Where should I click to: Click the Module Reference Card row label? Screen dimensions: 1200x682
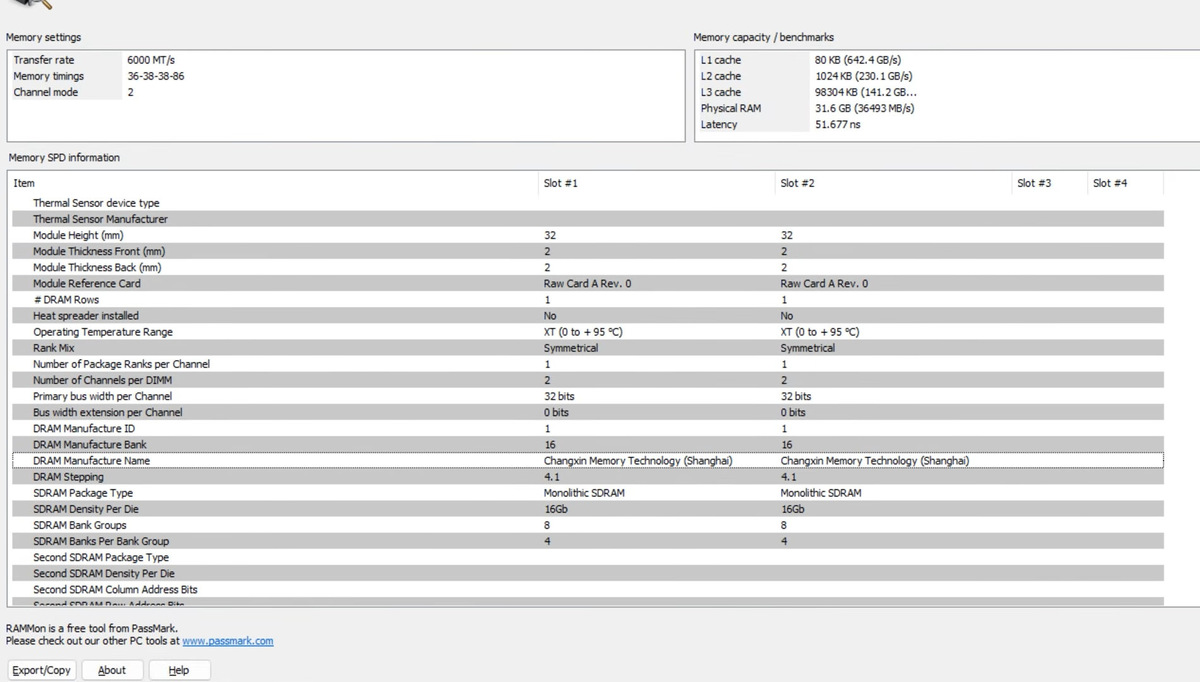click(x=87, y=283)
